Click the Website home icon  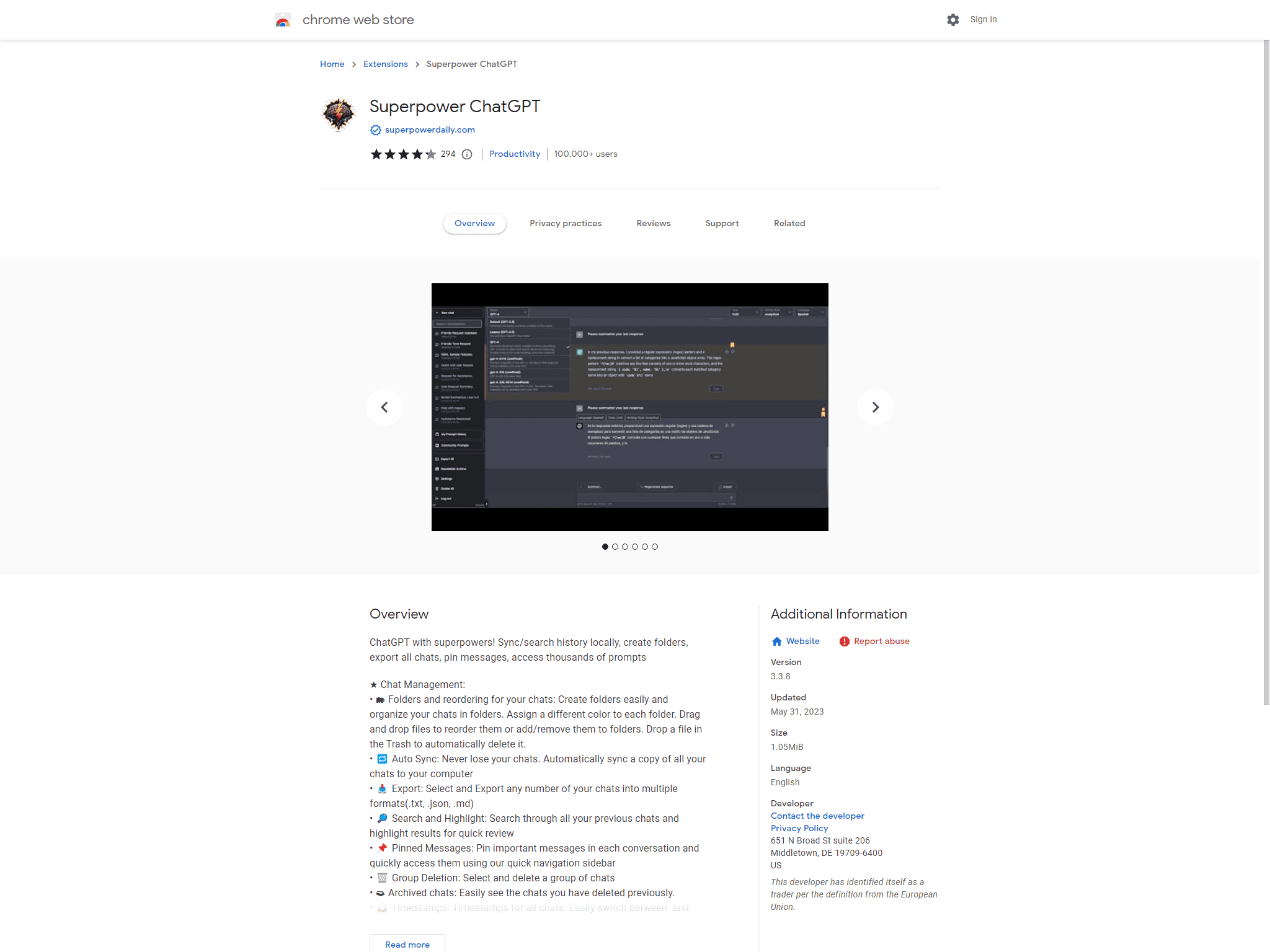click(x=777, y=641)
